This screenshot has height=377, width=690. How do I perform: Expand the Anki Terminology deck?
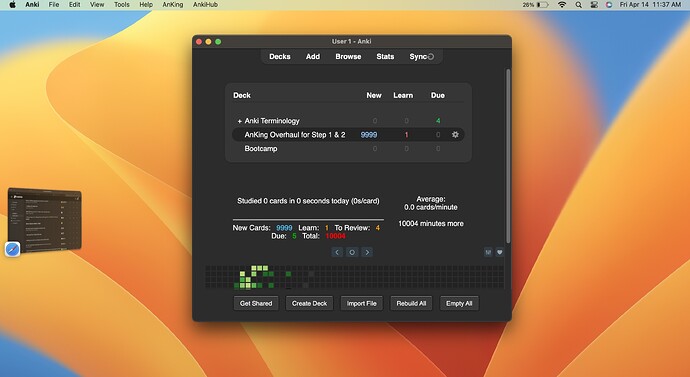[x=239, y=121]
